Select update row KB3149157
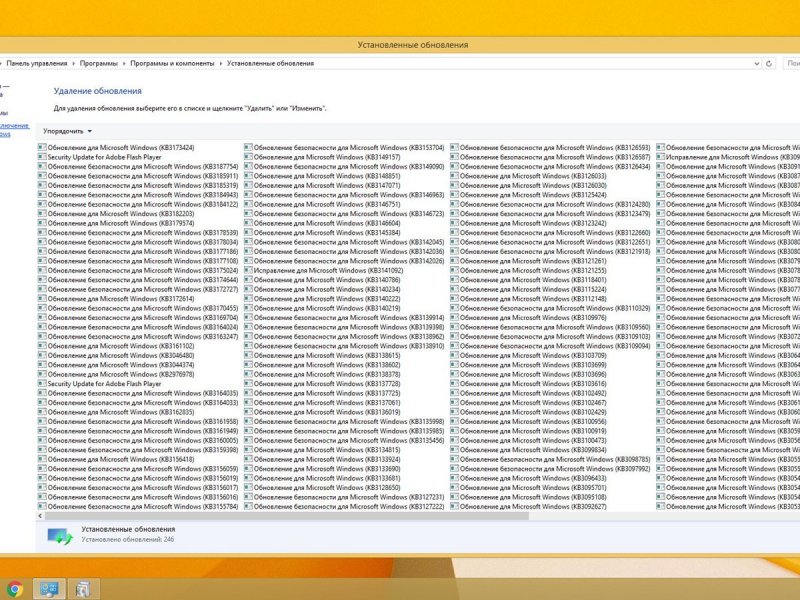The width and height of the screenshot is (800, 600). click(322, 157)
